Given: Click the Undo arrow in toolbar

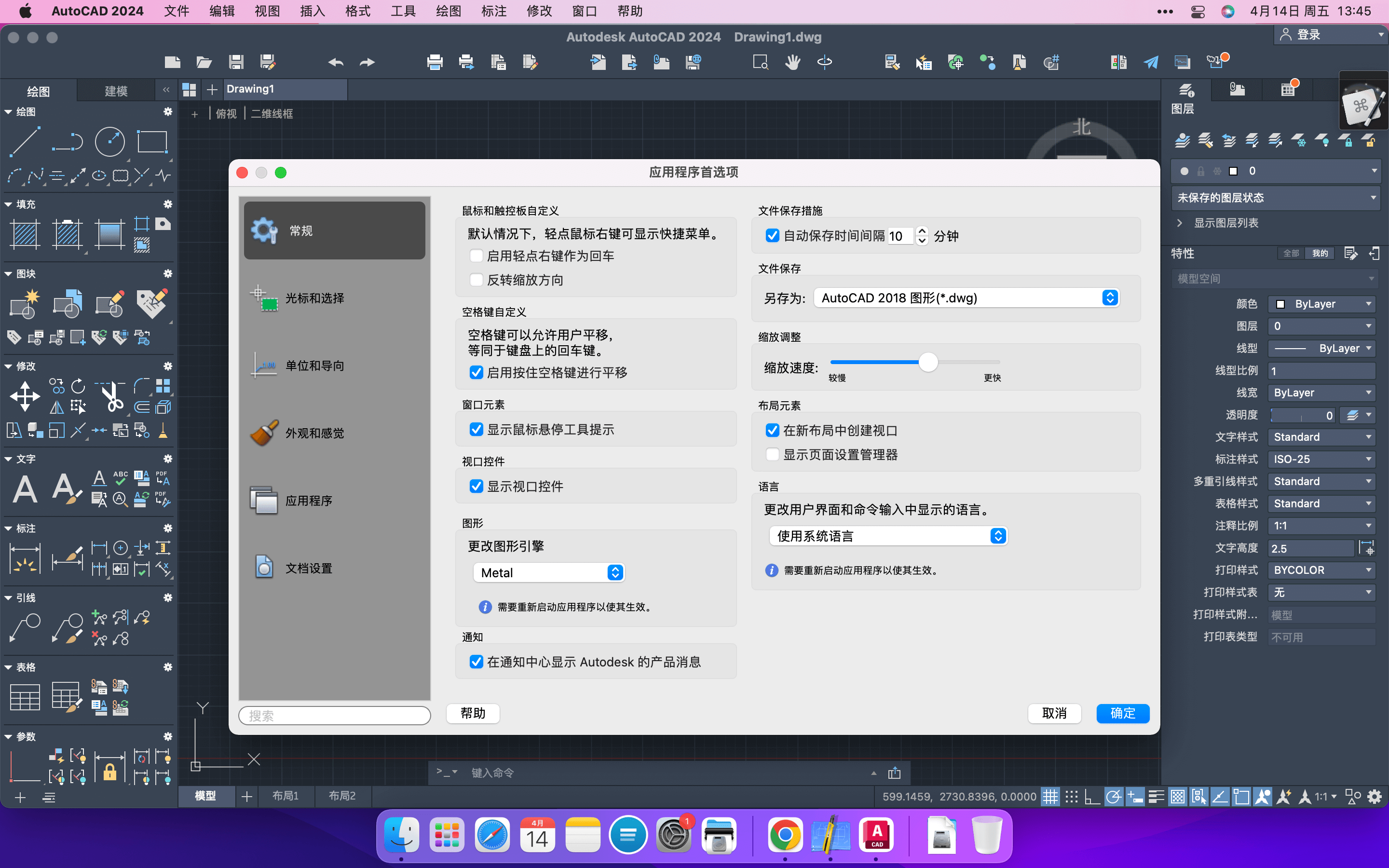Looking at the screenshot, I should point(336,62).
